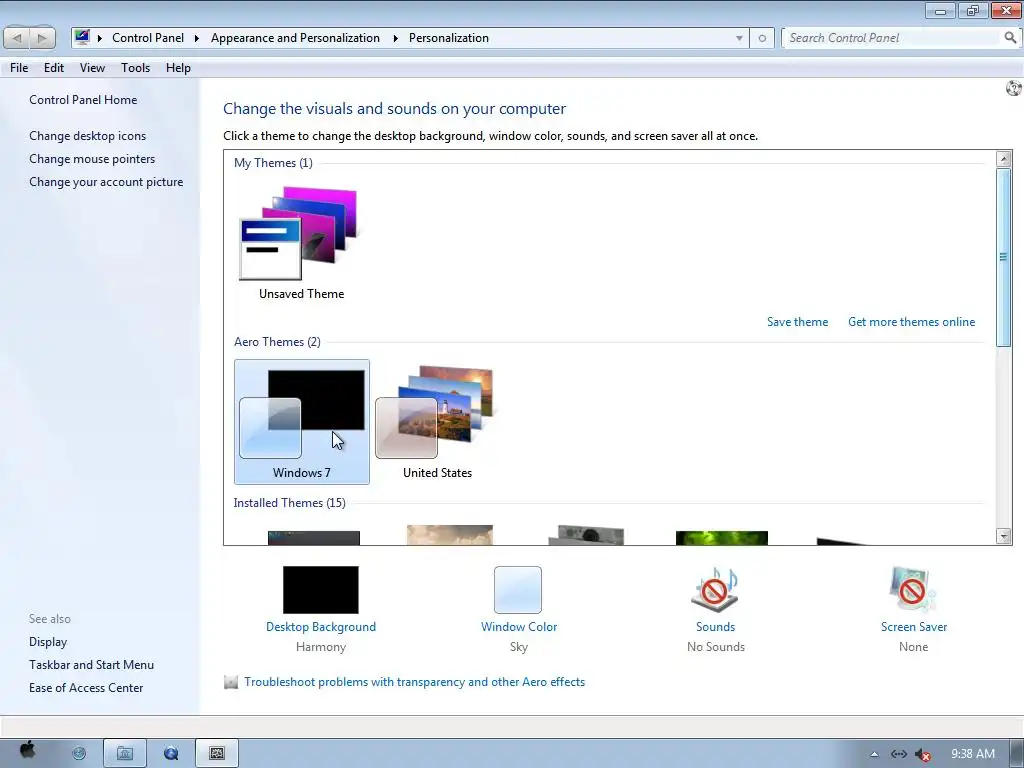Open the Help question mark icon

point(1014,88)
